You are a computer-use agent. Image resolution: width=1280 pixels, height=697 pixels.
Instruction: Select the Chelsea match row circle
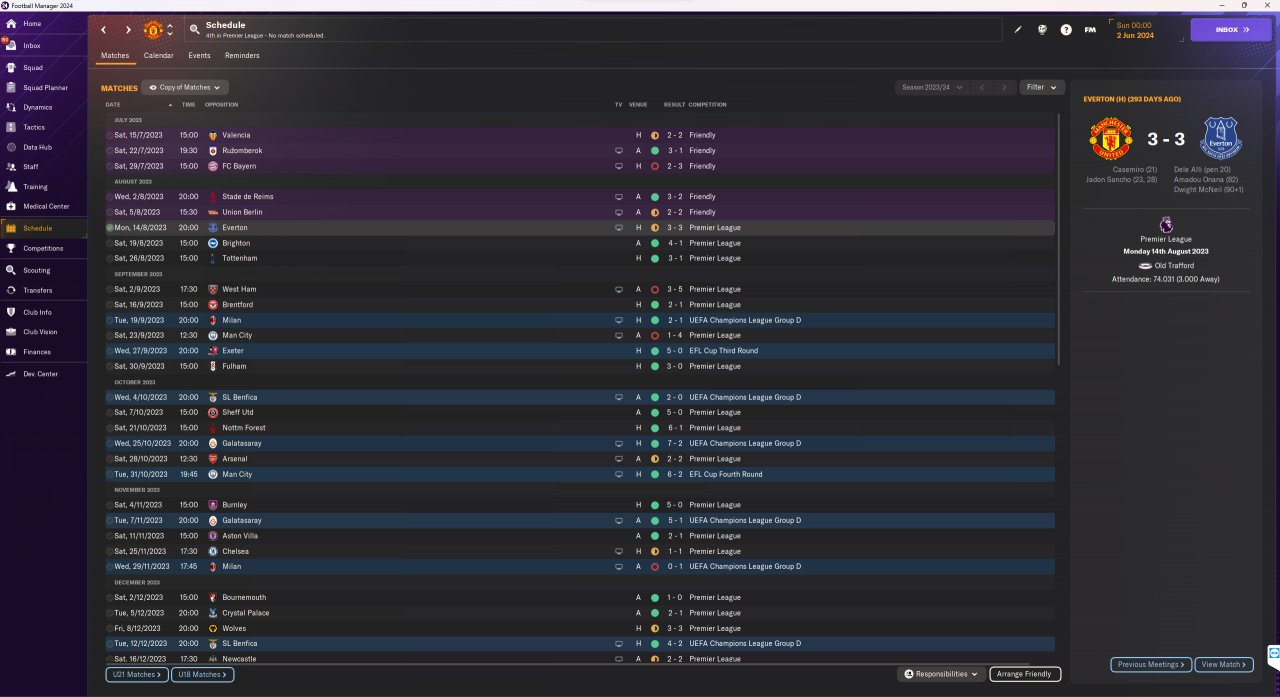(110, 551)
